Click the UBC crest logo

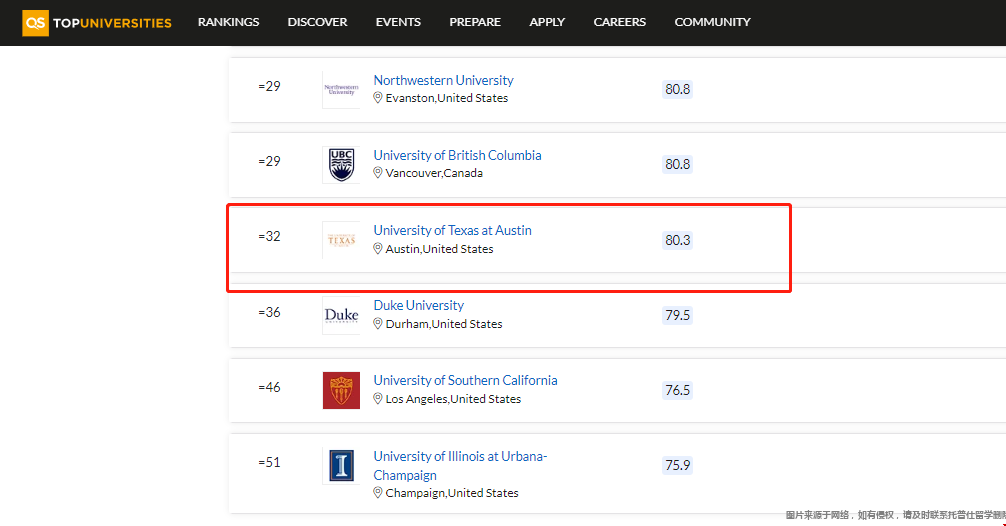point(341,165)
